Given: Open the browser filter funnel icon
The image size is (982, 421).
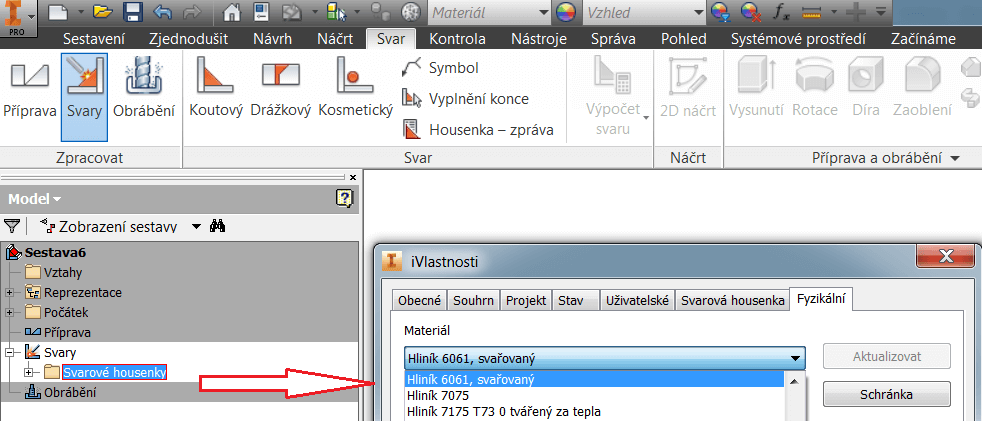Looking at the screenshot, I should click(x=12, y=226).
